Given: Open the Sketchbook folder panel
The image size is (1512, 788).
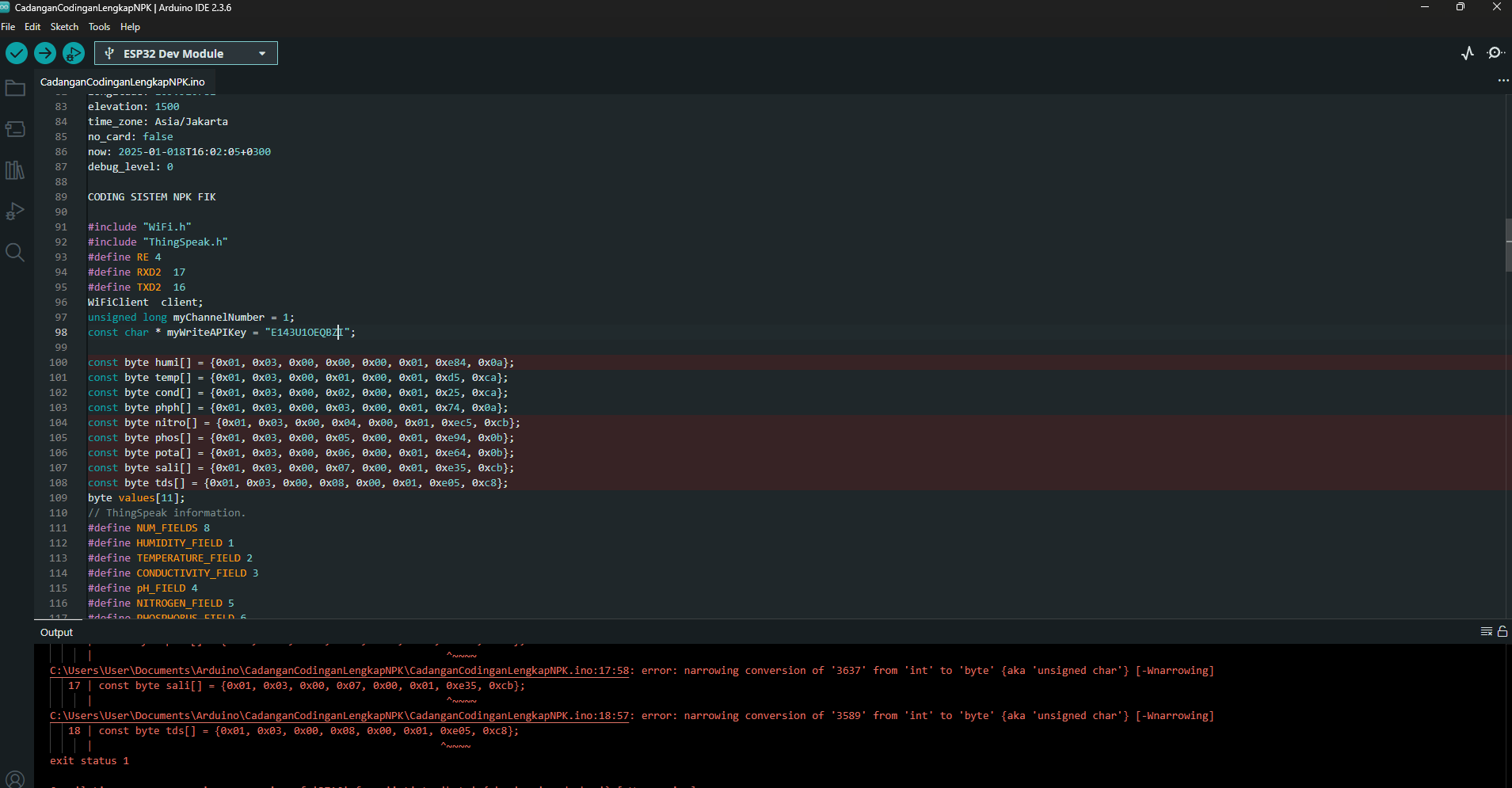Looking at the screenshot, I should 15,89.
